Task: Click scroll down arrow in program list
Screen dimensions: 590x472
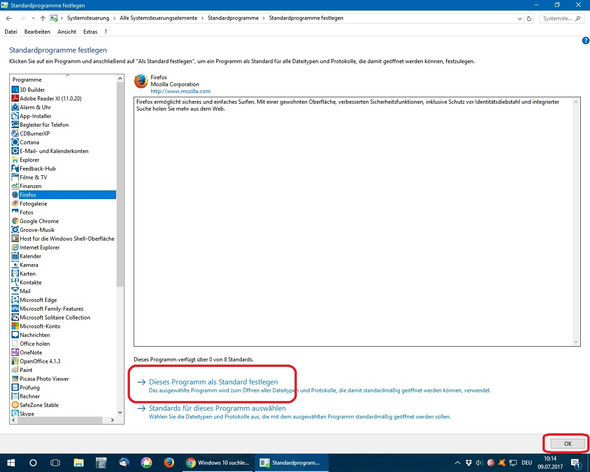Action: tap(120, 412)
